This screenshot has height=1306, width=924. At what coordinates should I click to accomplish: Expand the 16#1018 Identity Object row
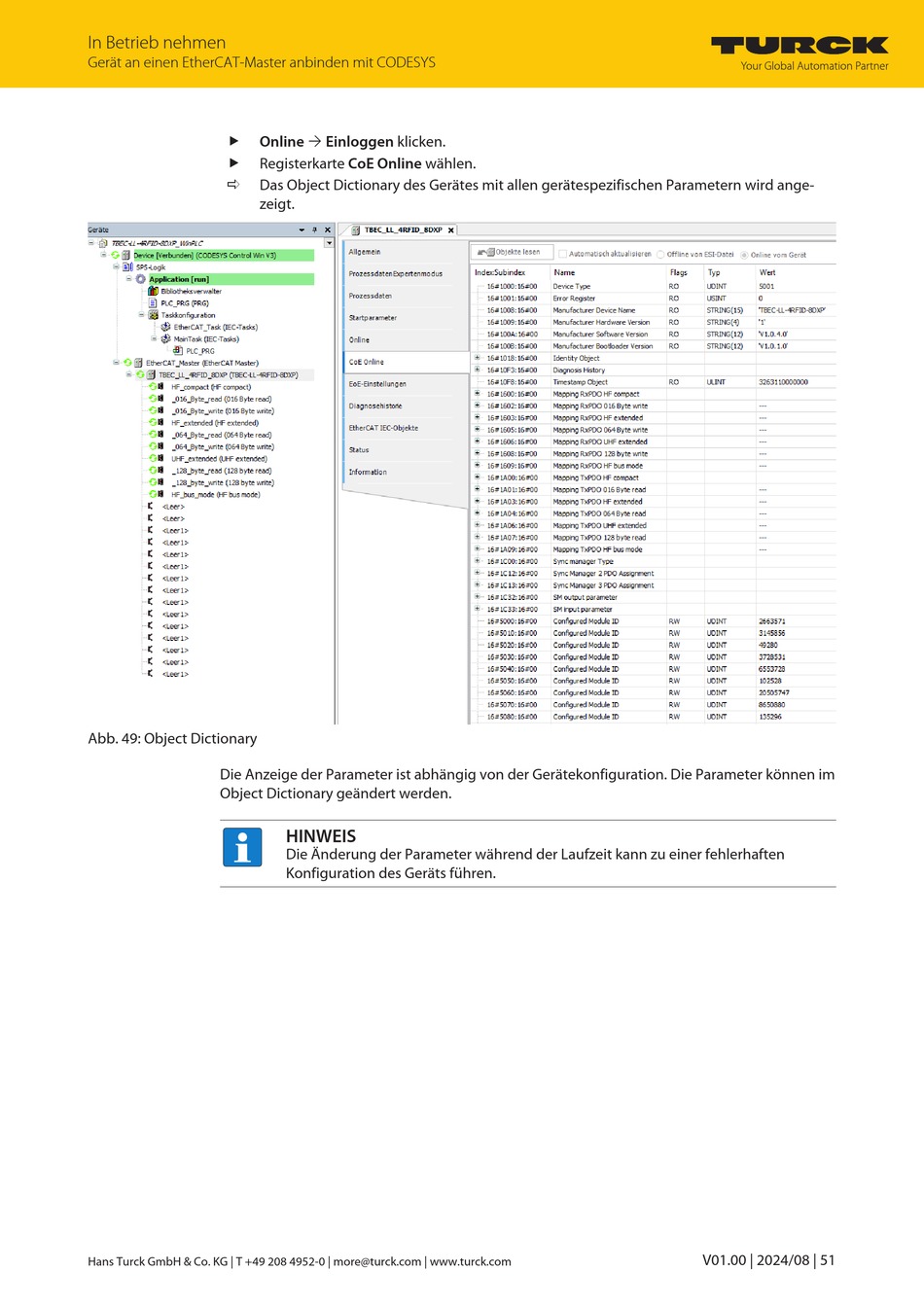[478, 358]
